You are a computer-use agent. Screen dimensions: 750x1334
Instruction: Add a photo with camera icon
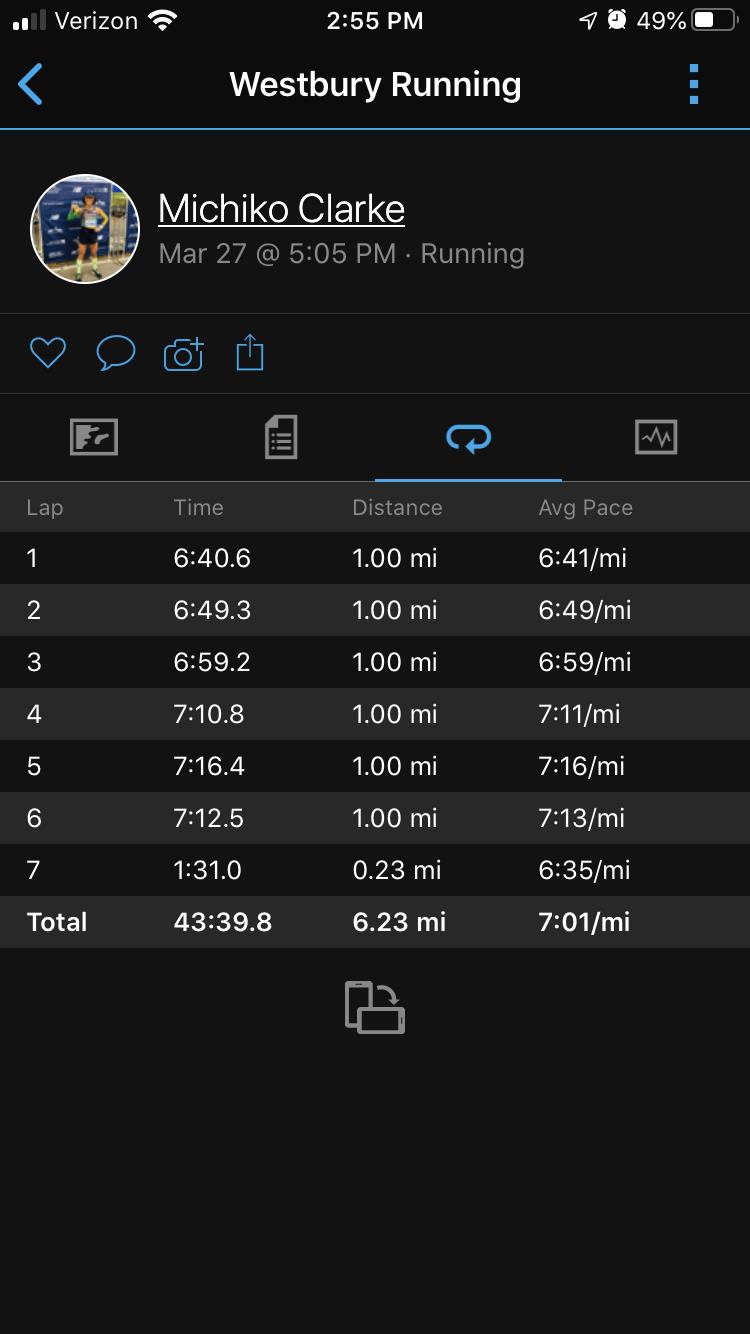coord(183,354)
